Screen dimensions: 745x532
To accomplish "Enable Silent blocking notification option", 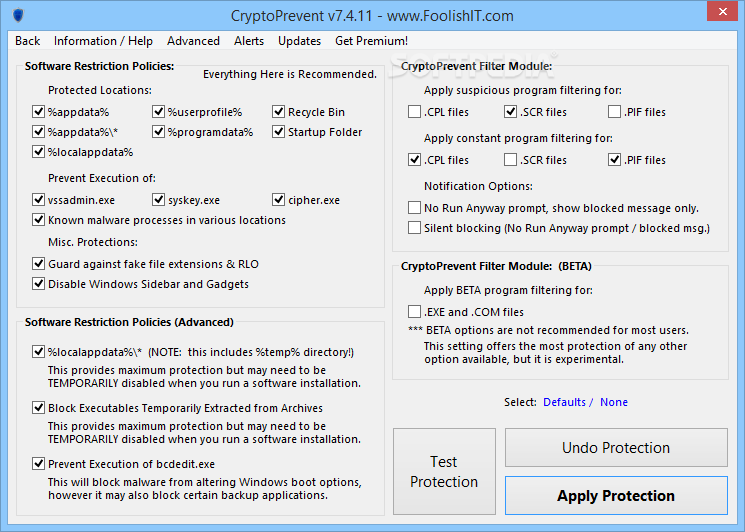I will (x=414, y=228).
